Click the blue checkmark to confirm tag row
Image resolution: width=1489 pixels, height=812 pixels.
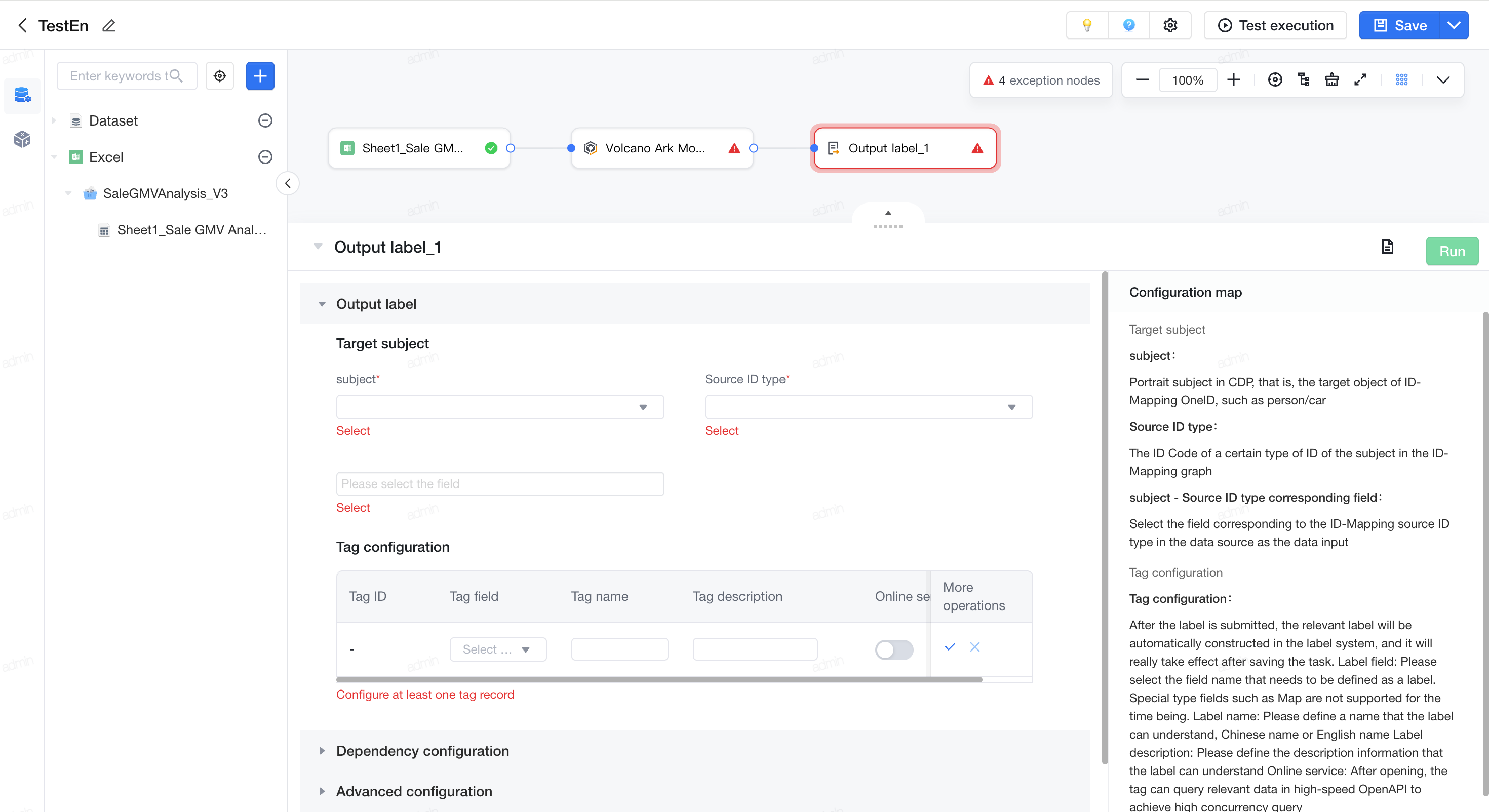pyautogui.click(x=950, y=646)
